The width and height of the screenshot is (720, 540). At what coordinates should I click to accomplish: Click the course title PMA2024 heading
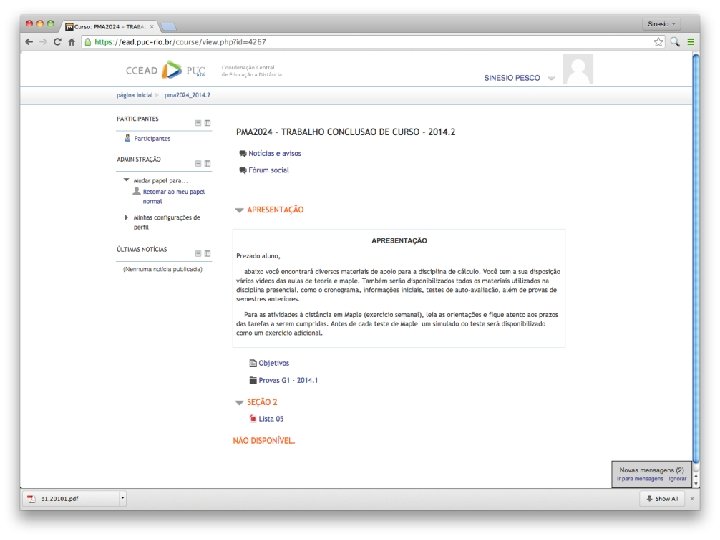[345, 132]
